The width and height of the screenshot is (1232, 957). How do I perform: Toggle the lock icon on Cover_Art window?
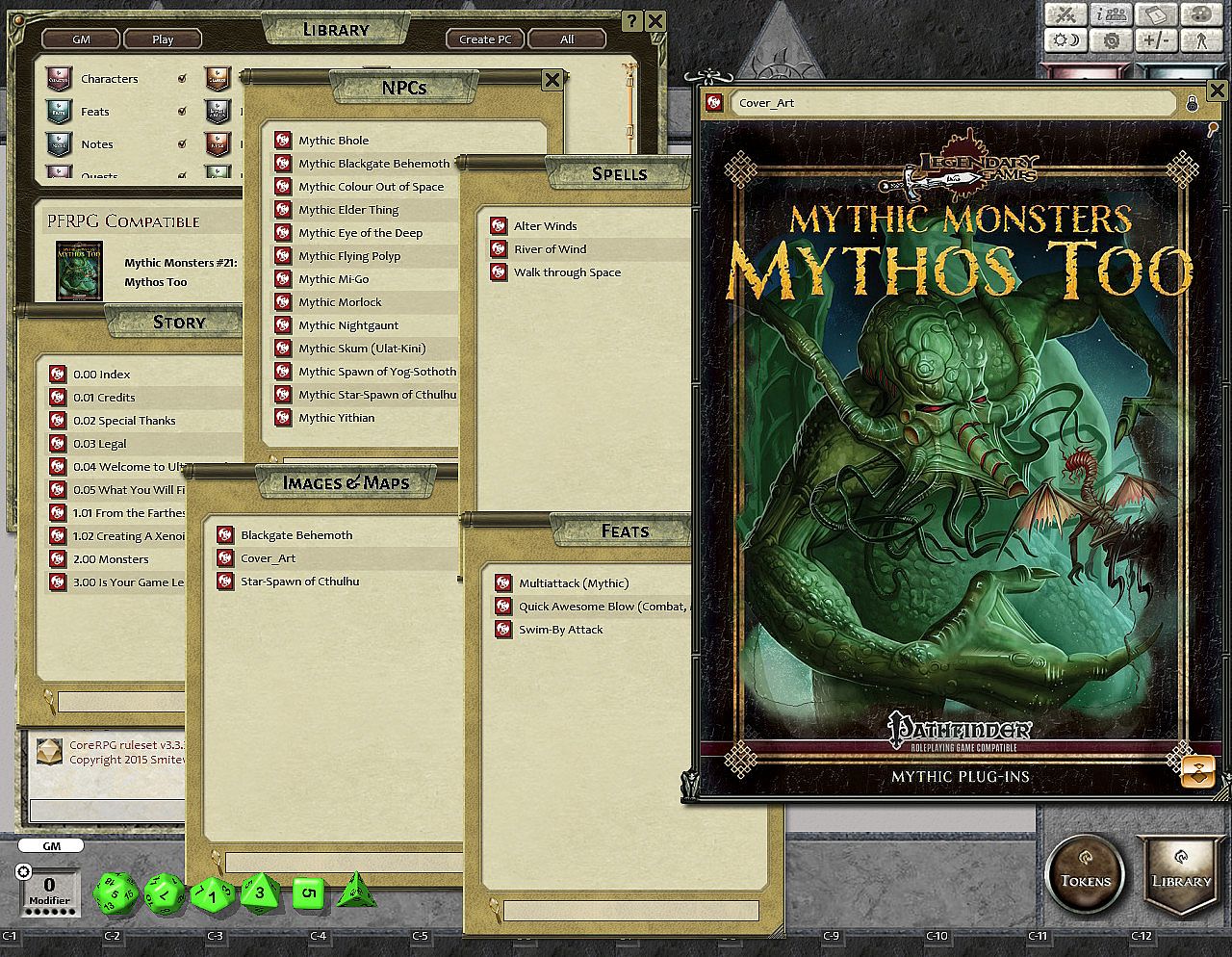point(1192,103)
